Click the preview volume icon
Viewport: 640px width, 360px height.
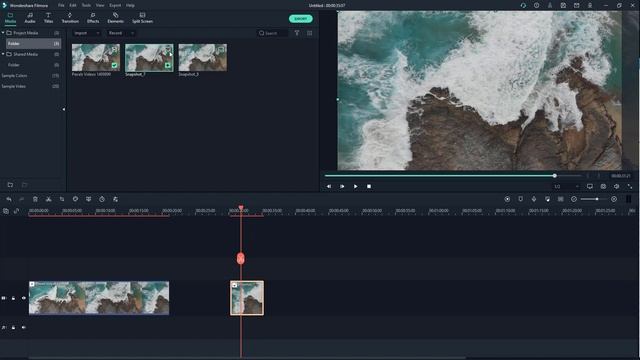617,187
